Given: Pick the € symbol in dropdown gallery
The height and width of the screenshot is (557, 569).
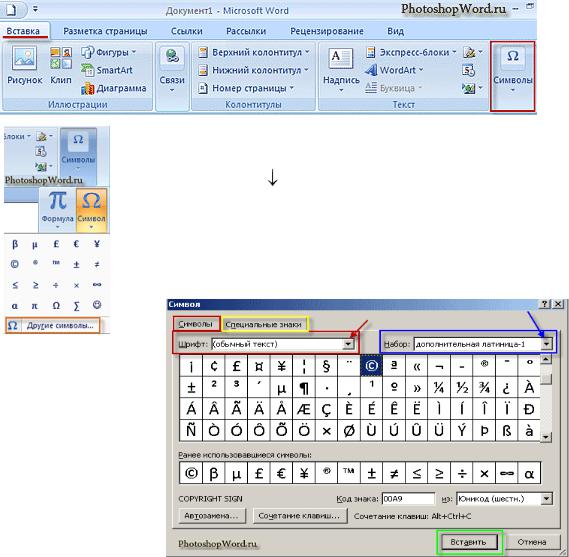Looking at the screenshot, I should pyautogui.click(x=76, y=244).
